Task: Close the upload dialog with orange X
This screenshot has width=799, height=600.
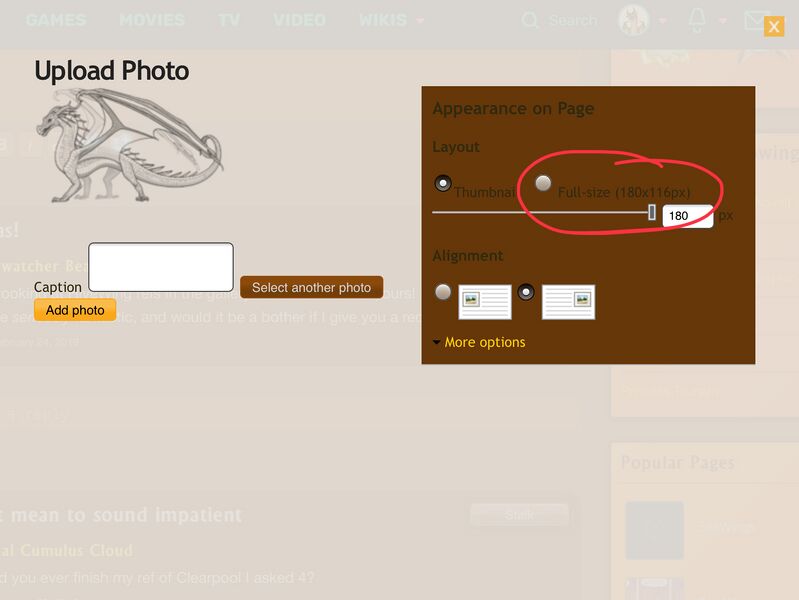Action: (x=774, y=27)
